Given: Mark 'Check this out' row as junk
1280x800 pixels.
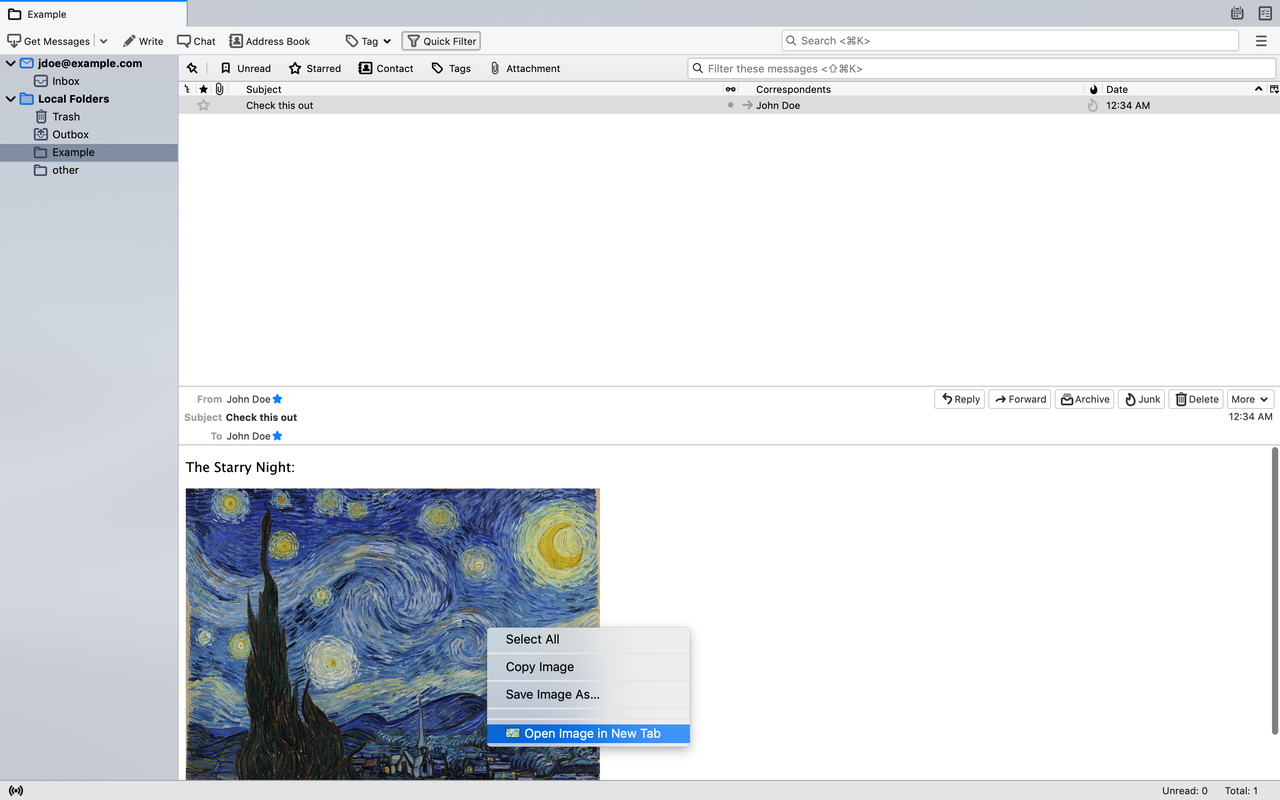Looking at the screenshot, I should (x=1093, y=105).
